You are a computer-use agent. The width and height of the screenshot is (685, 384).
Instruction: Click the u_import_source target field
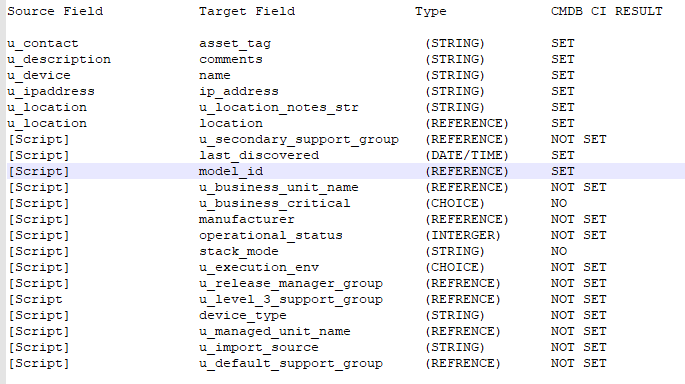click(259, 348)
